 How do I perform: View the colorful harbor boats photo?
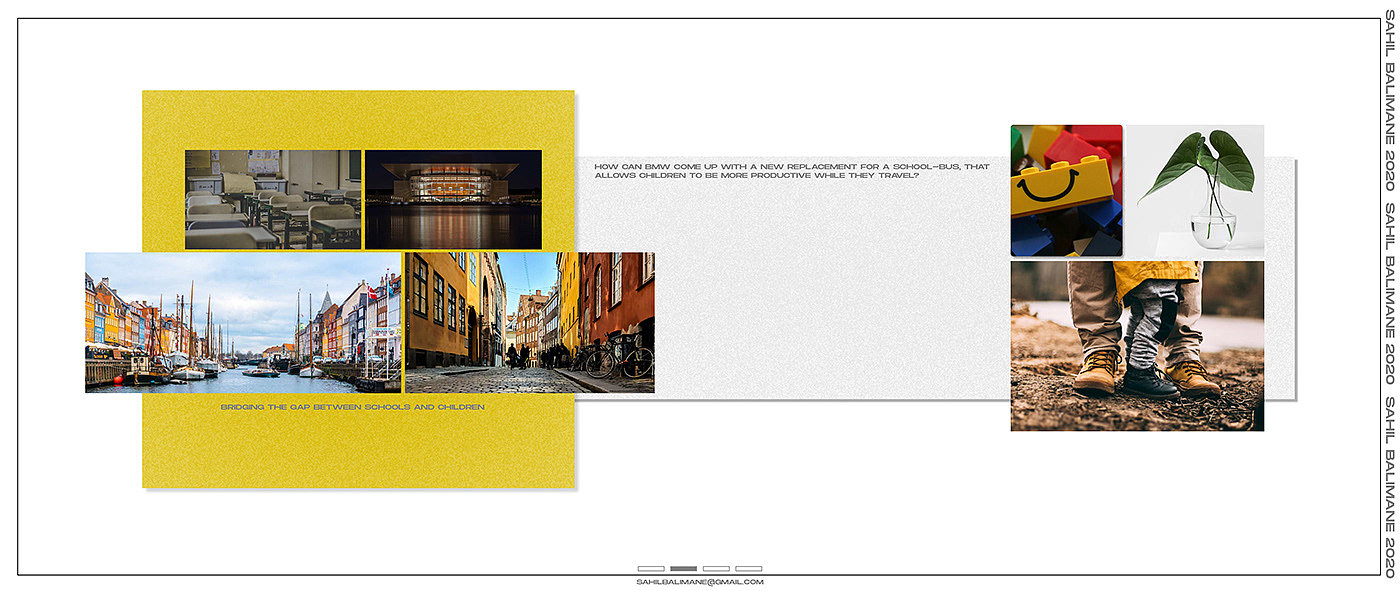[x=243, y=322]
